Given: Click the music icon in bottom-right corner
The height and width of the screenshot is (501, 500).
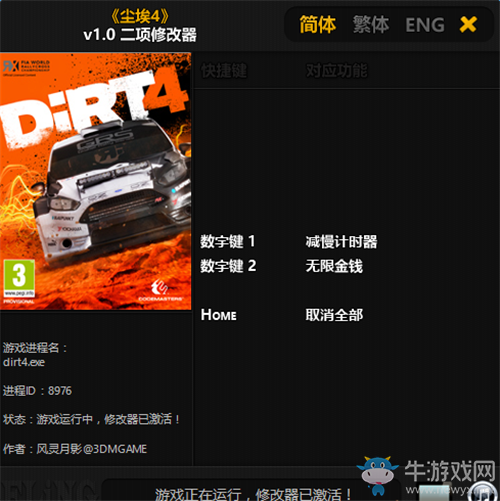Looking at the screenshot, I should [x=483, y=492].
